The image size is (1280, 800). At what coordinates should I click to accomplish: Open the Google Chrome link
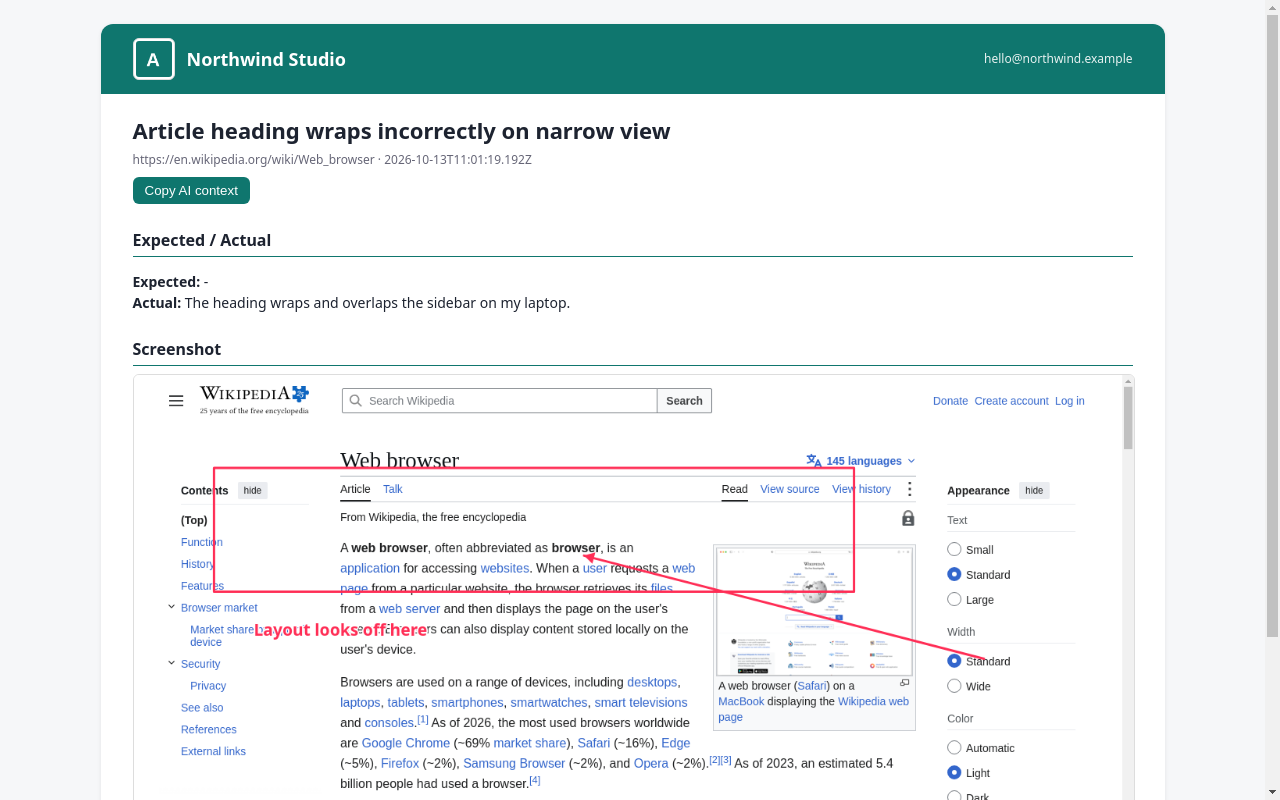click(x=406, y=743)
